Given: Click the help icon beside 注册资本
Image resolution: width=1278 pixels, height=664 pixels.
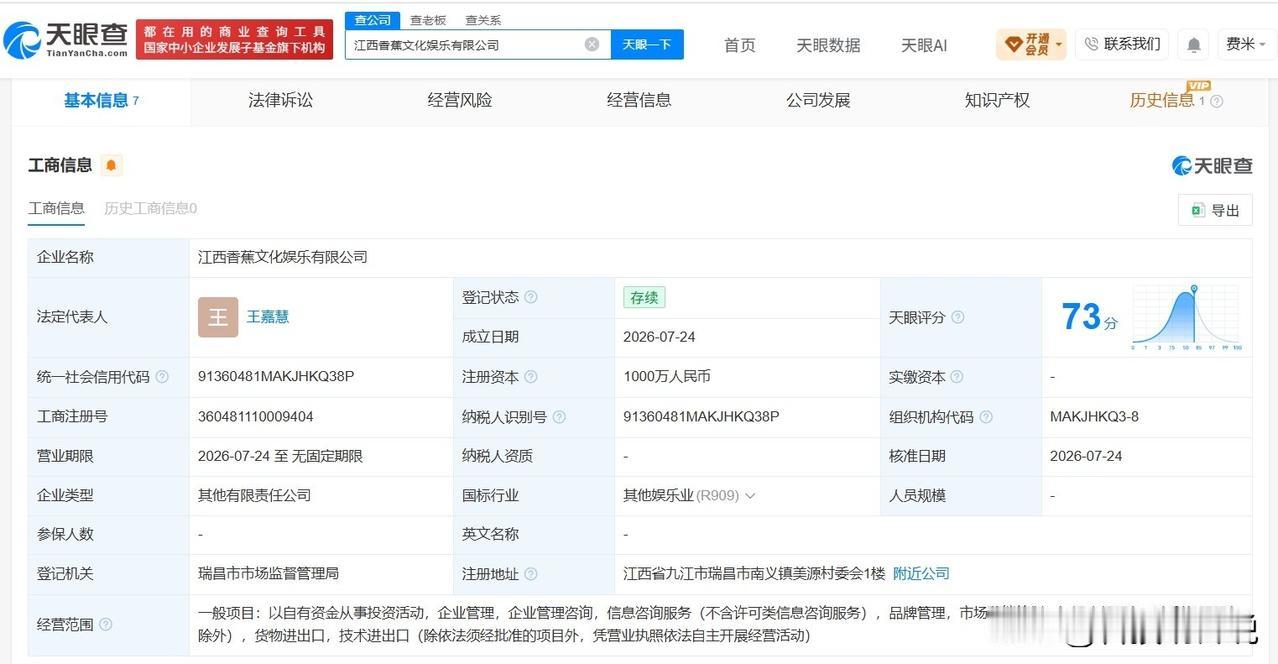Looking at the screenshot, I should click(531, 377).
